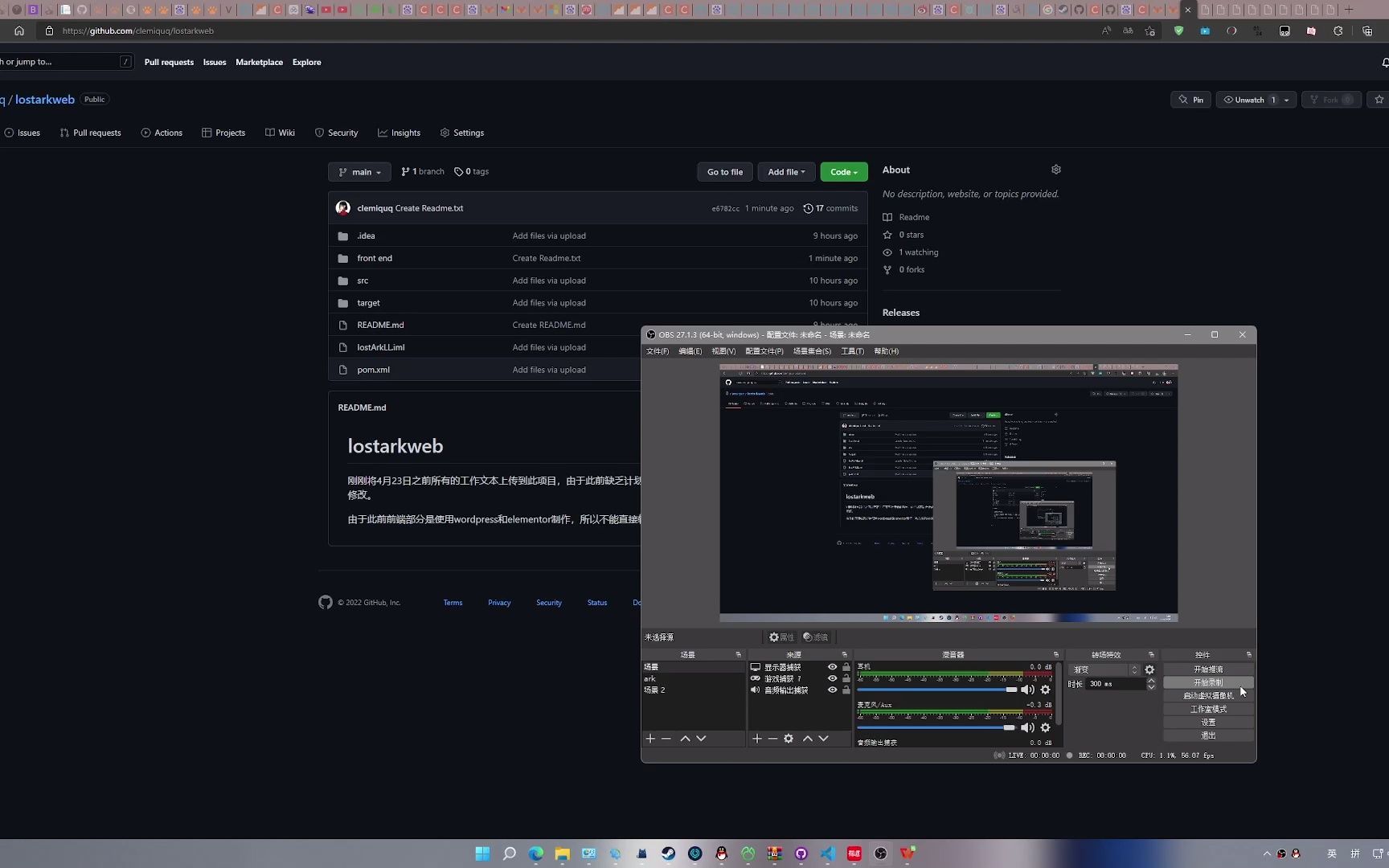Adjust the desktop audio volume slider in OBS
This screenshot has width=1389, height=868.
(937, 690)
